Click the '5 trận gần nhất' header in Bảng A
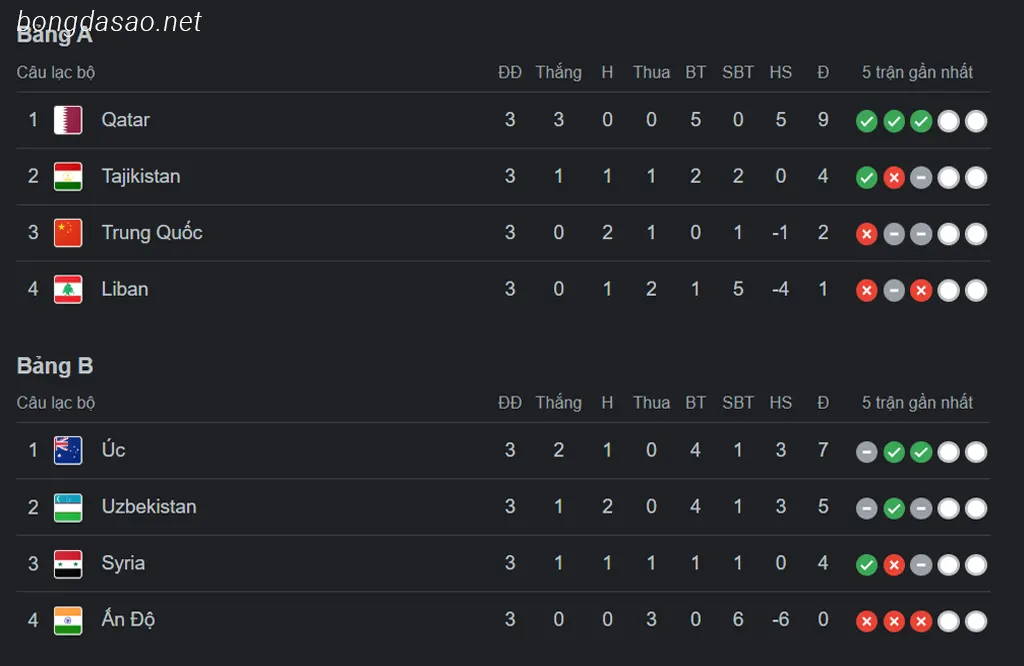Screen dimensions: 1024x666 click(x=918, y=72)
